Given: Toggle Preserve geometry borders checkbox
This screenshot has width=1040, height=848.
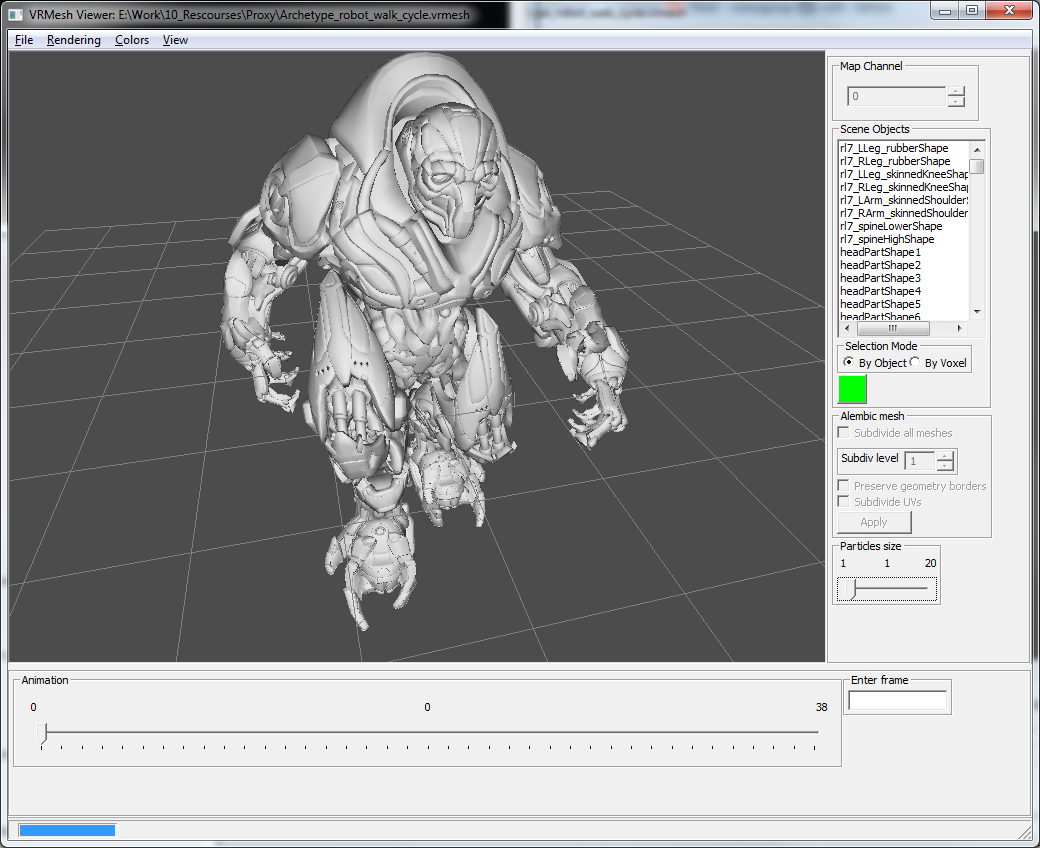Looking at the screenshot, I should [x=844, y=486].
